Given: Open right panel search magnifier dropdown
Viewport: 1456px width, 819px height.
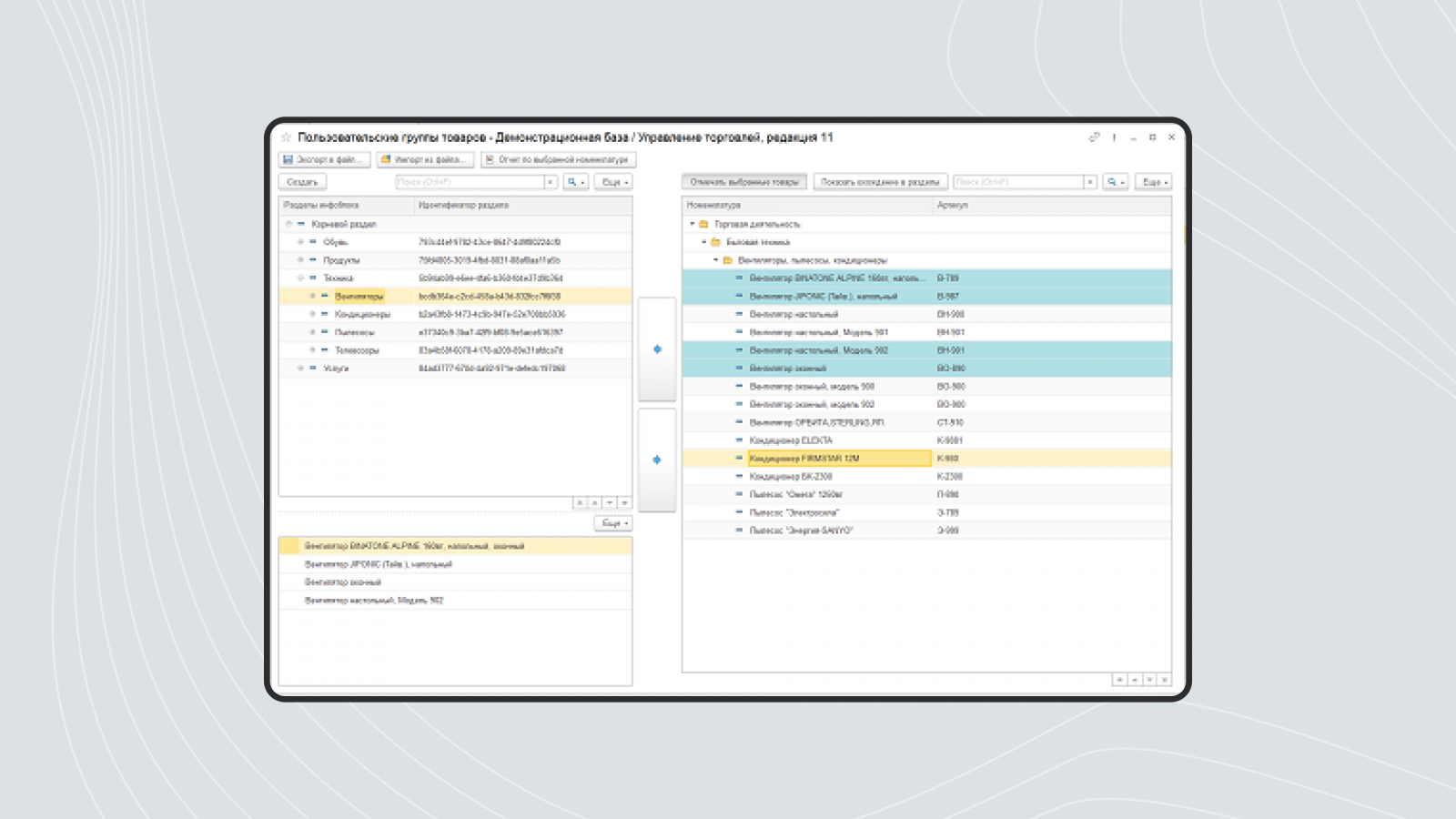Looking at the screenshot, I should click(x=1116, y=182).
